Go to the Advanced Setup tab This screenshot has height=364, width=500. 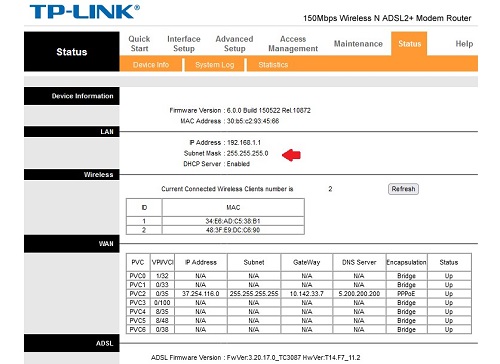234,44
